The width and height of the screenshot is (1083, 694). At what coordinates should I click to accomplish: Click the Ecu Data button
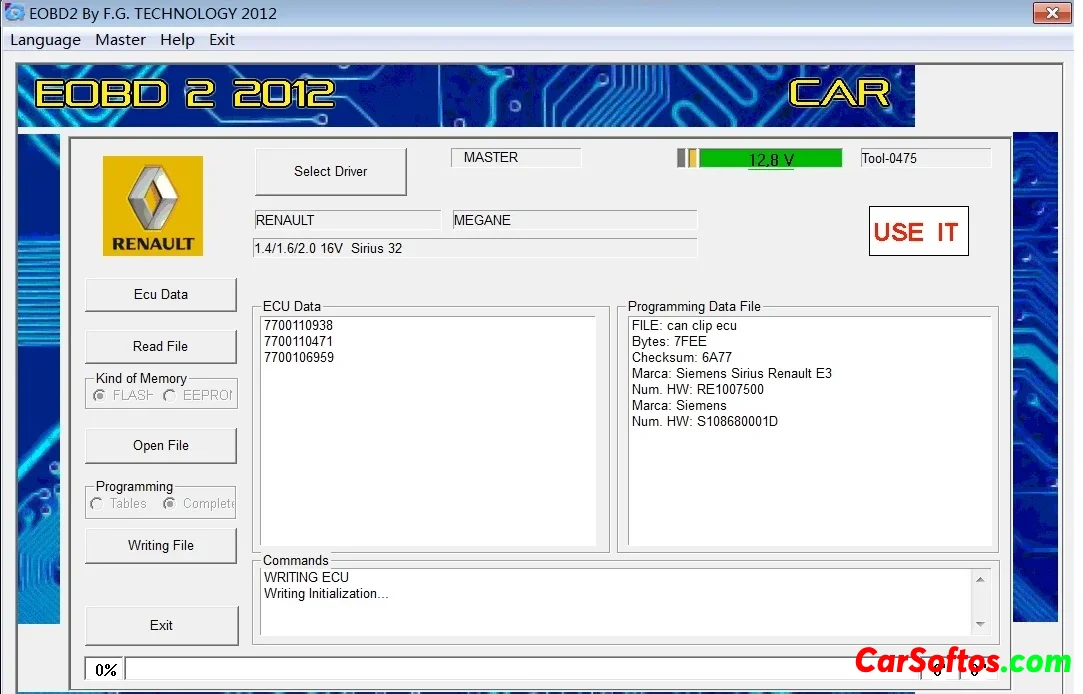(161, 295)
